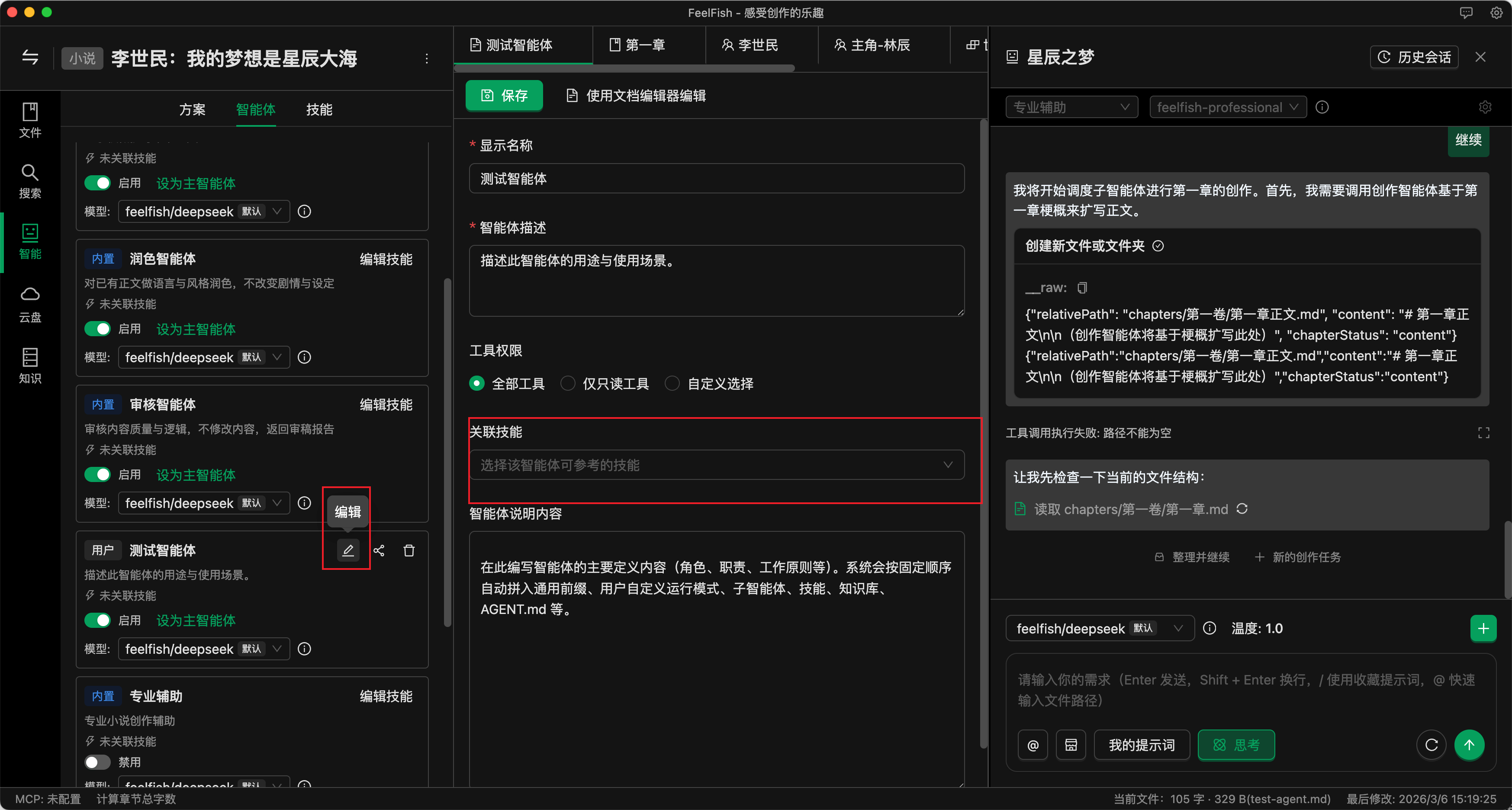Click the share icon for 测试智能体
This screenshot has height=810, width=1512.
click(x=379, y=550)
